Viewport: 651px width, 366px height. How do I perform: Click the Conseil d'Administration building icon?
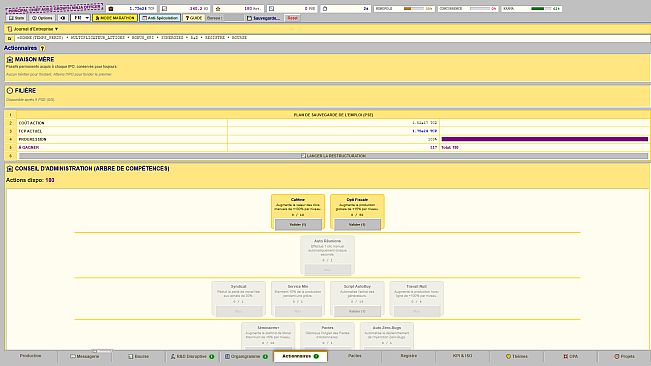point(10,169)
